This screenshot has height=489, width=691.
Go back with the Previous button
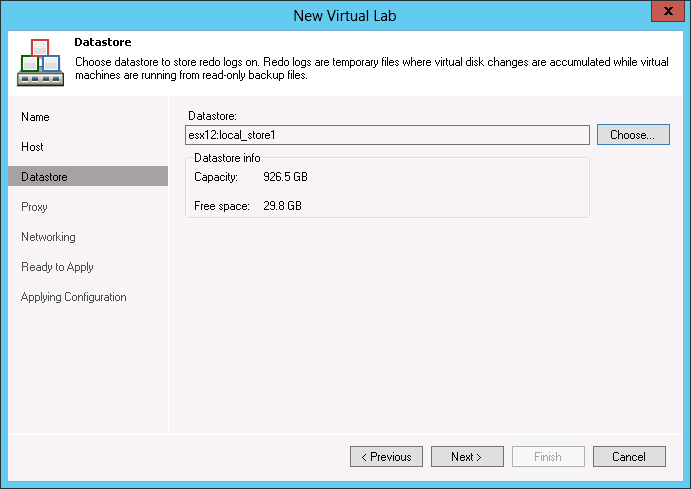[x=386, y=457]
